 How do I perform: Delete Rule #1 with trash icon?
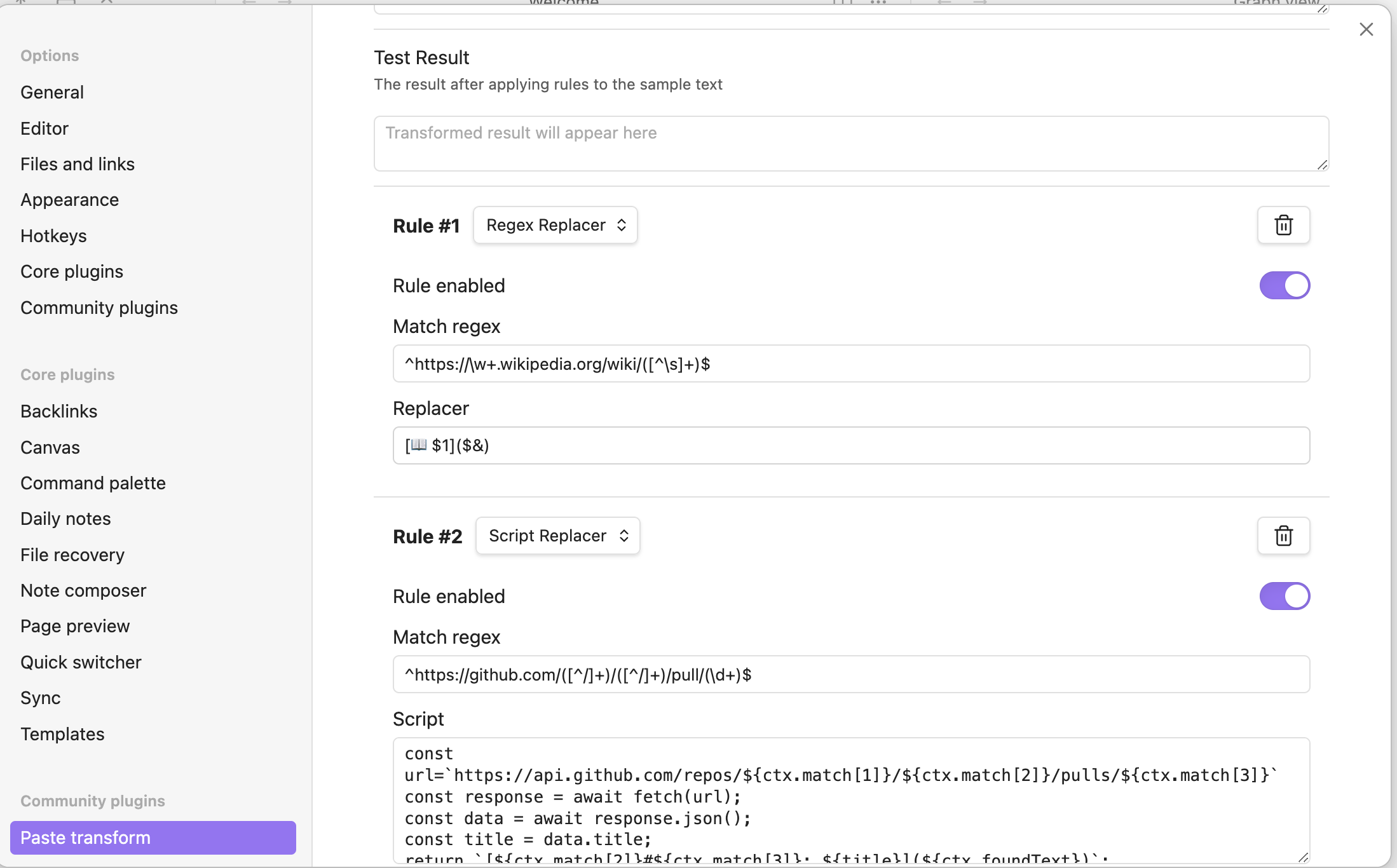(x=1283, y=225)
